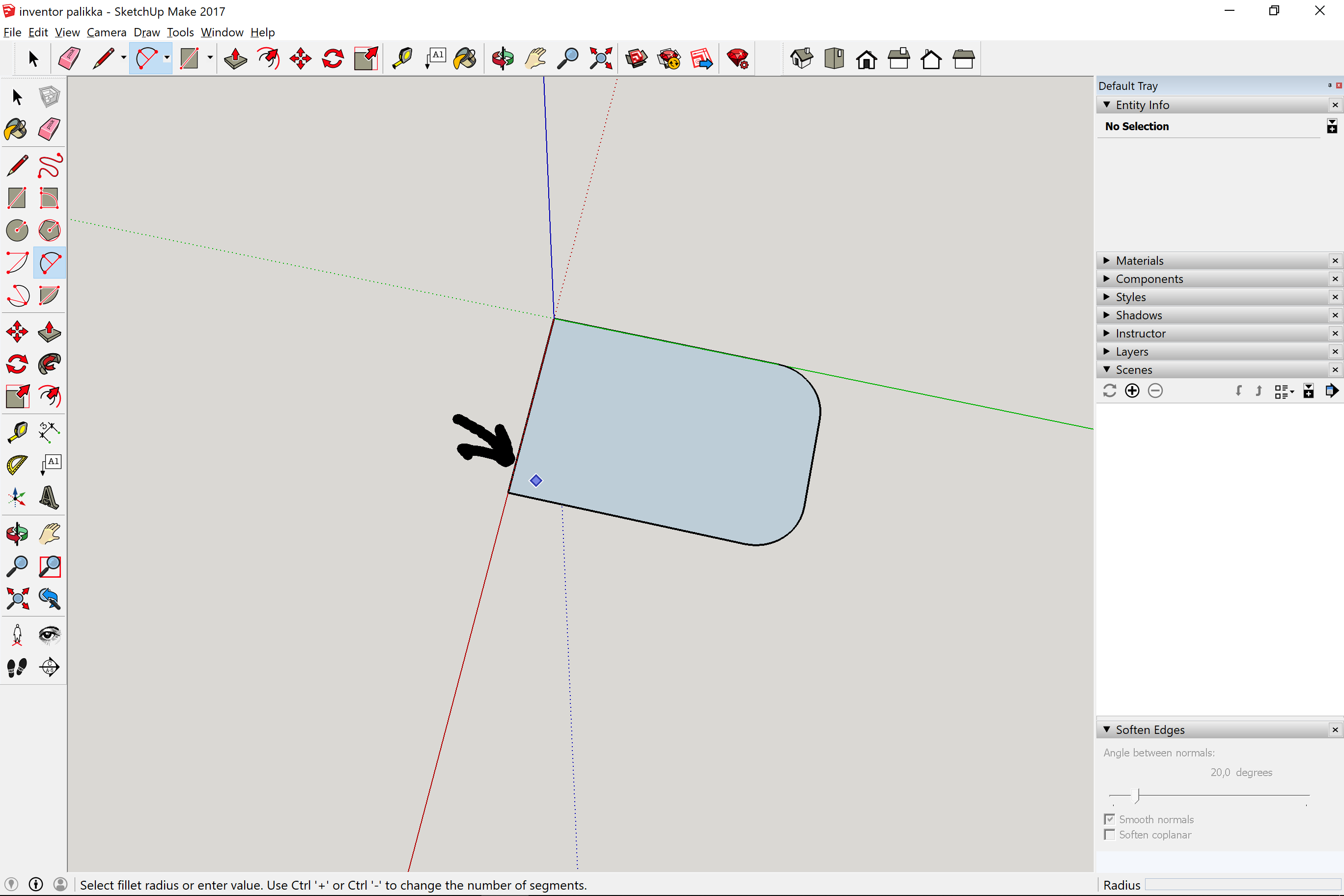Switch to the Iso standard view

(802, 58)
